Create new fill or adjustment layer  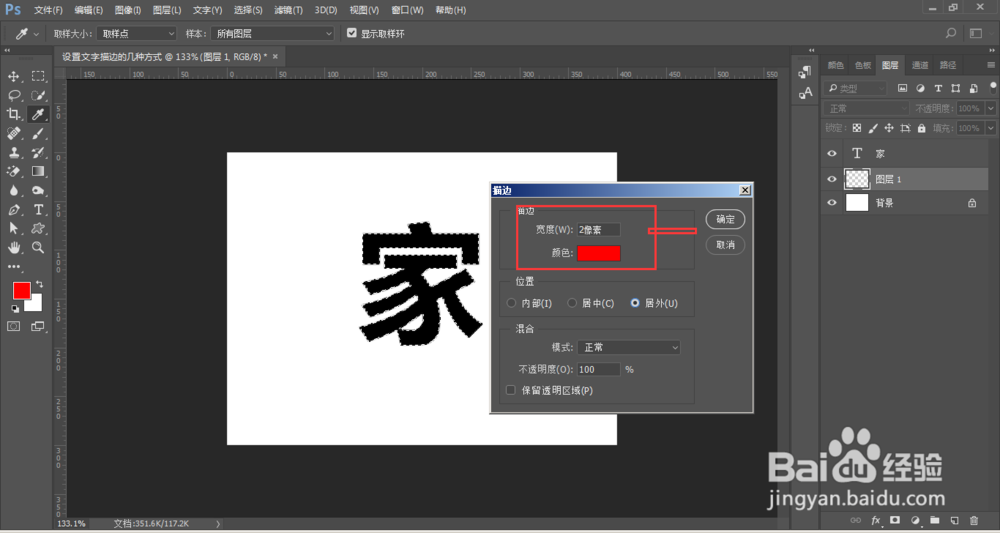915,520
